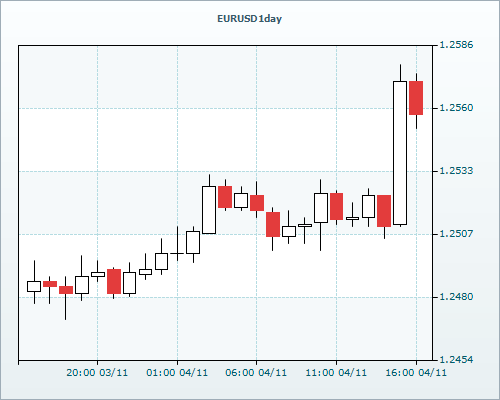Select the 16:00 04/11 time label
The image size is (500, 400).
[416, 373]
